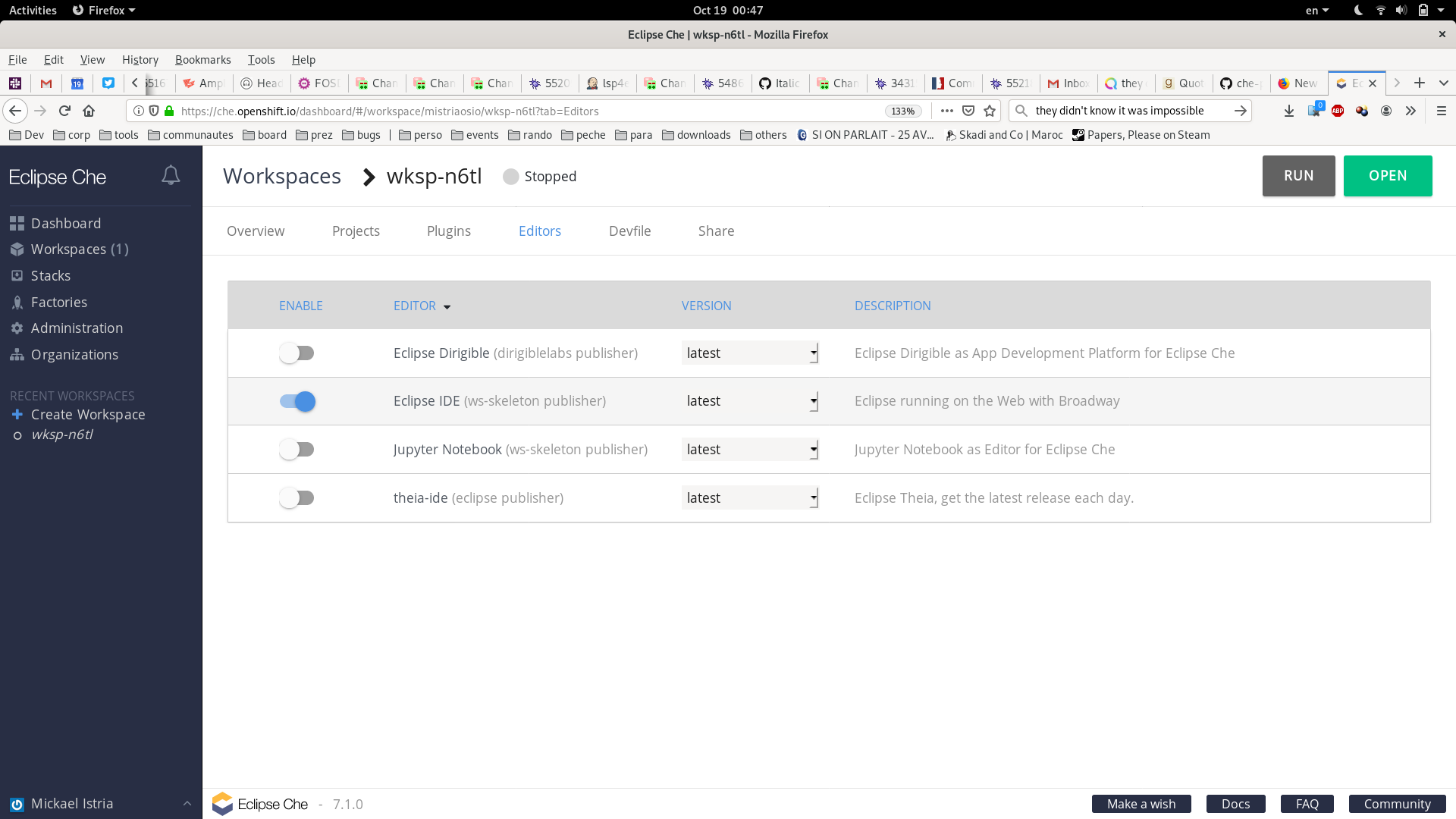This screenshot has width=1456, height=819.
Task: Open Factories in the sidebar
Action: tap(49, 302)
